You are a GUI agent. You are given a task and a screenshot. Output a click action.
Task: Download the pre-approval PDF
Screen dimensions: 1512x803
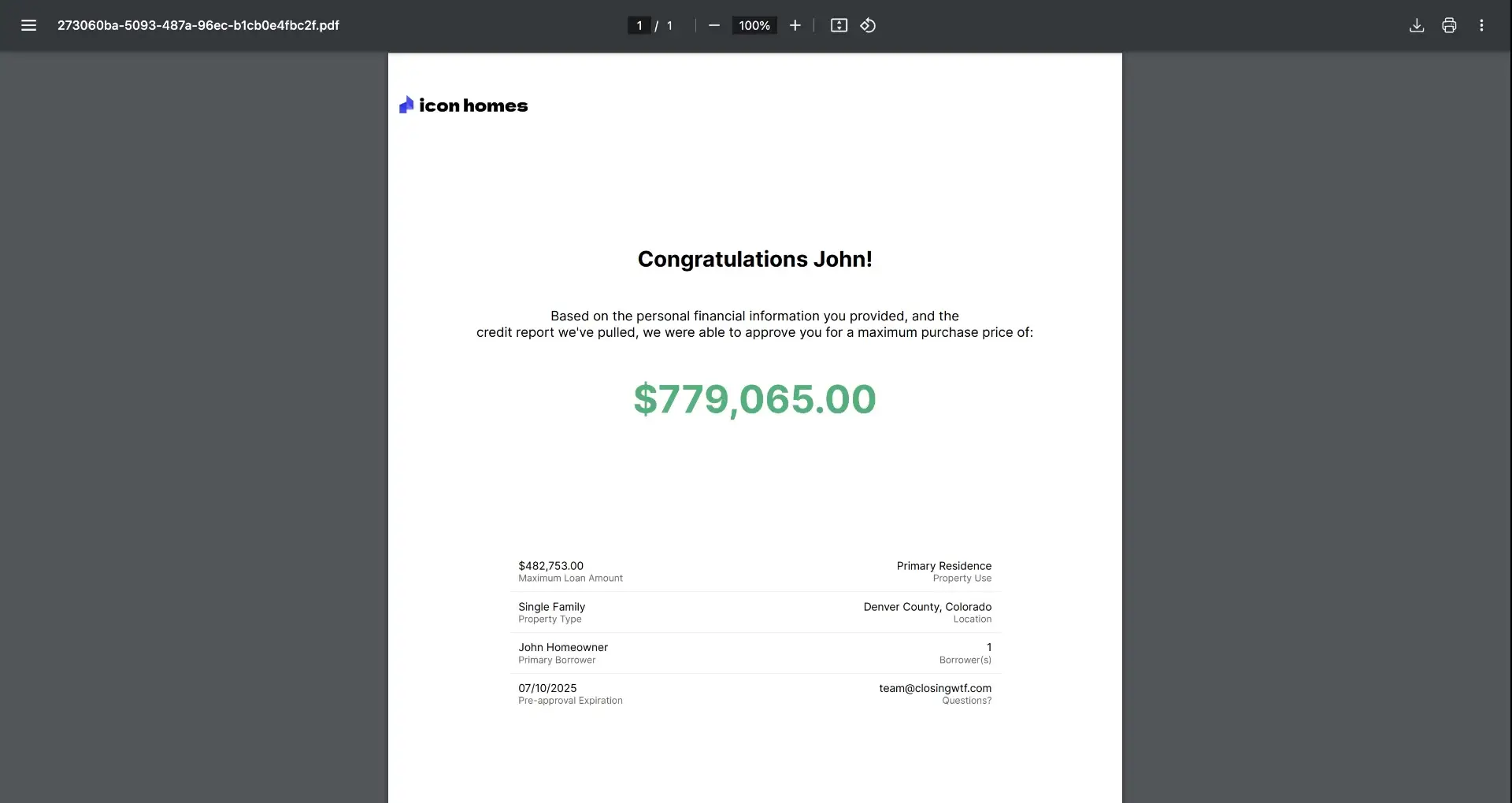(1416, 25)
